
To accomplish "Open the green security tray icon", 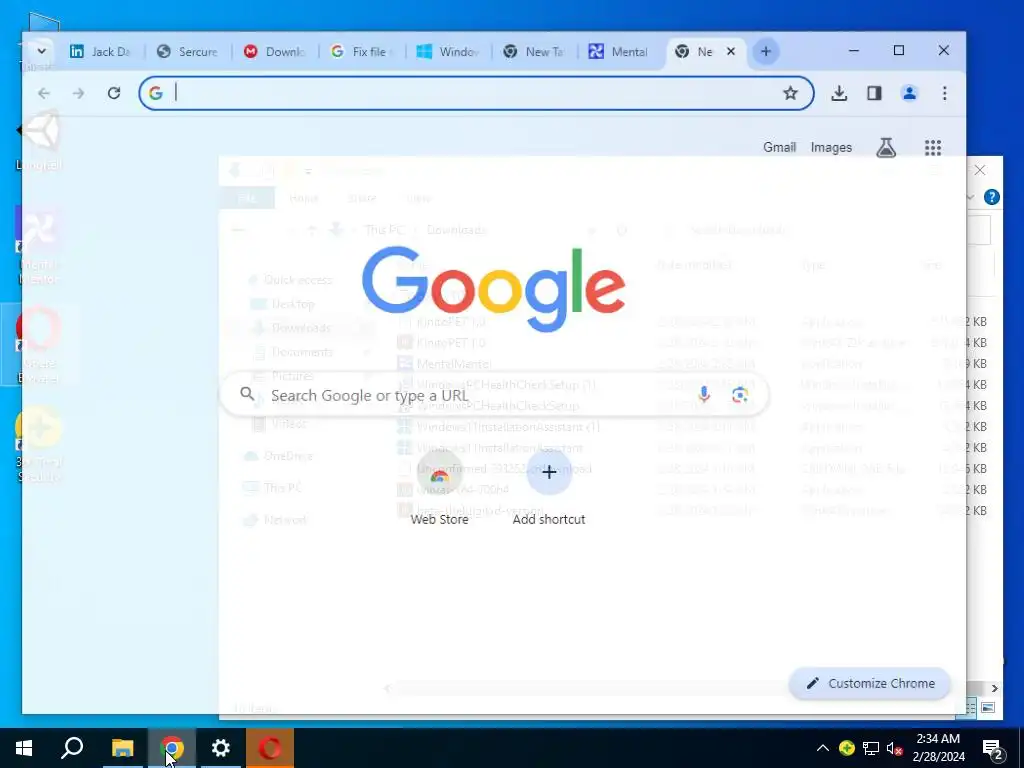I will click(x=846, y=748).
